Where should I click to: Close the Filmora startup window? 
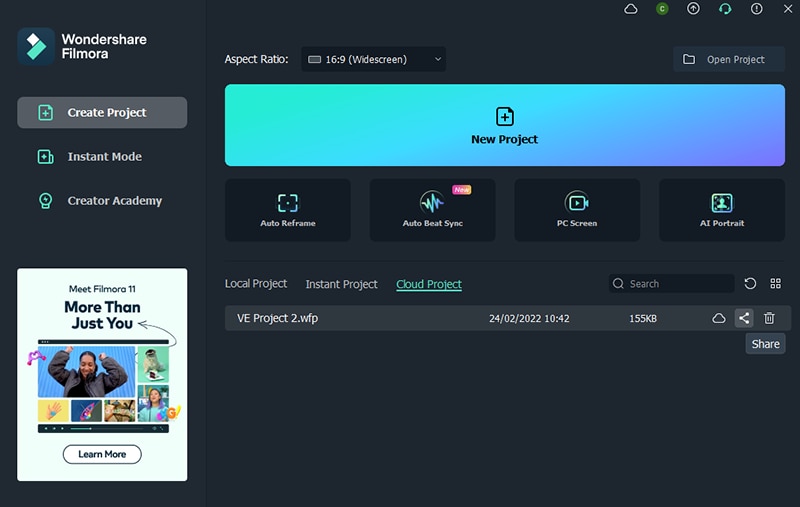pyautogui.click(x=788, y=9)
